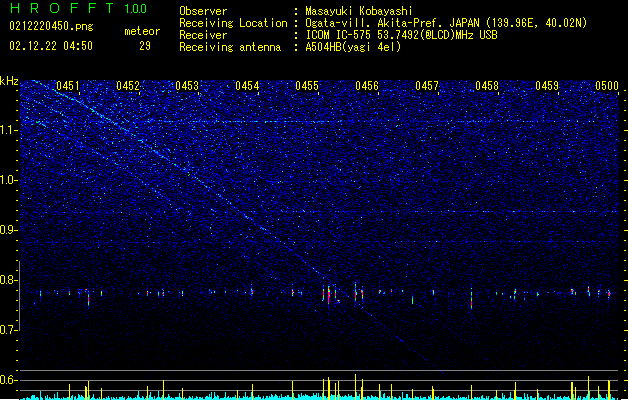Click the 0455 time marker

point(307,86)
